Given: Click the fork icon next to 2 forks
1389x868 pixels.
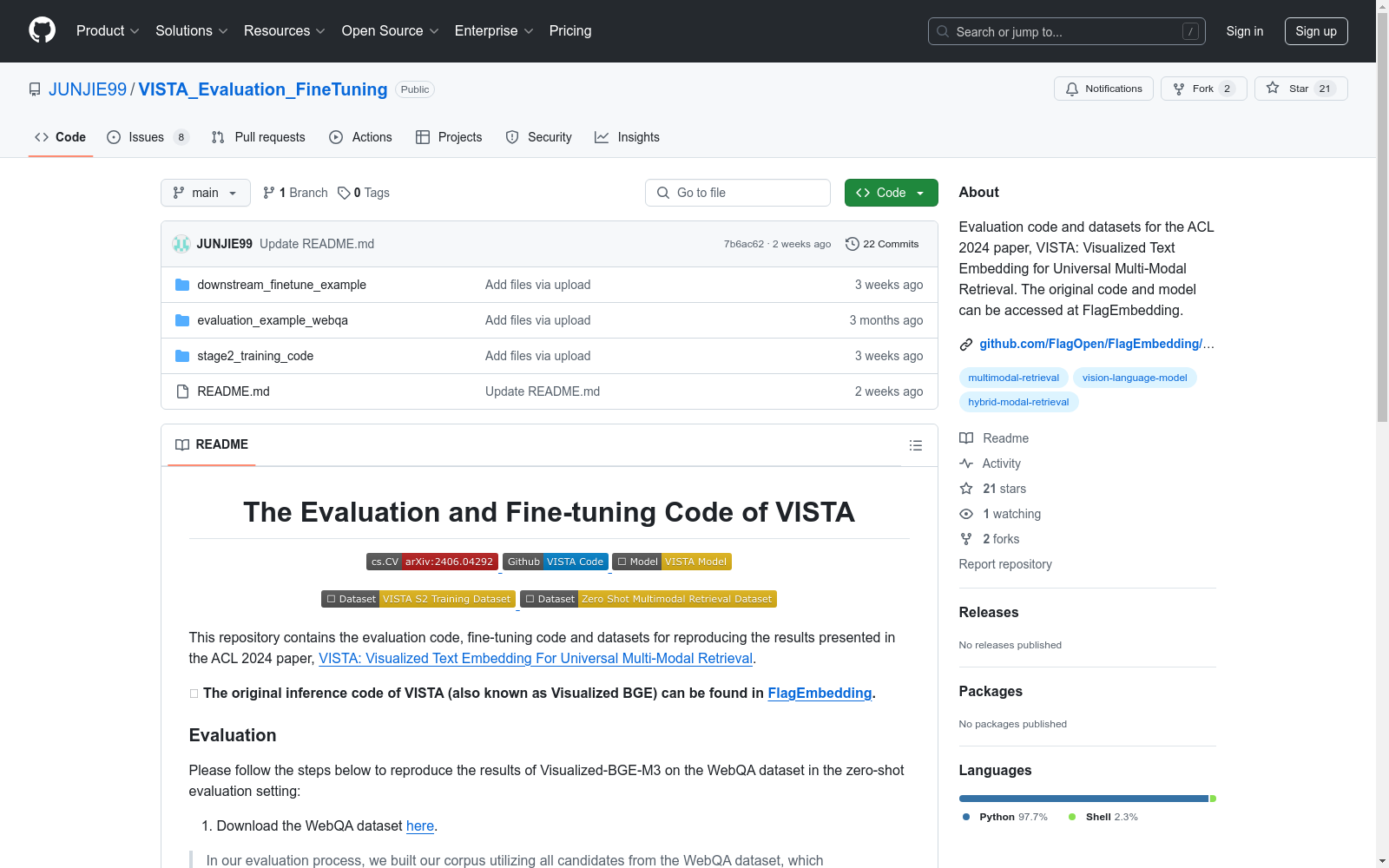Looking at the screenshot, I should click(966, 539).
